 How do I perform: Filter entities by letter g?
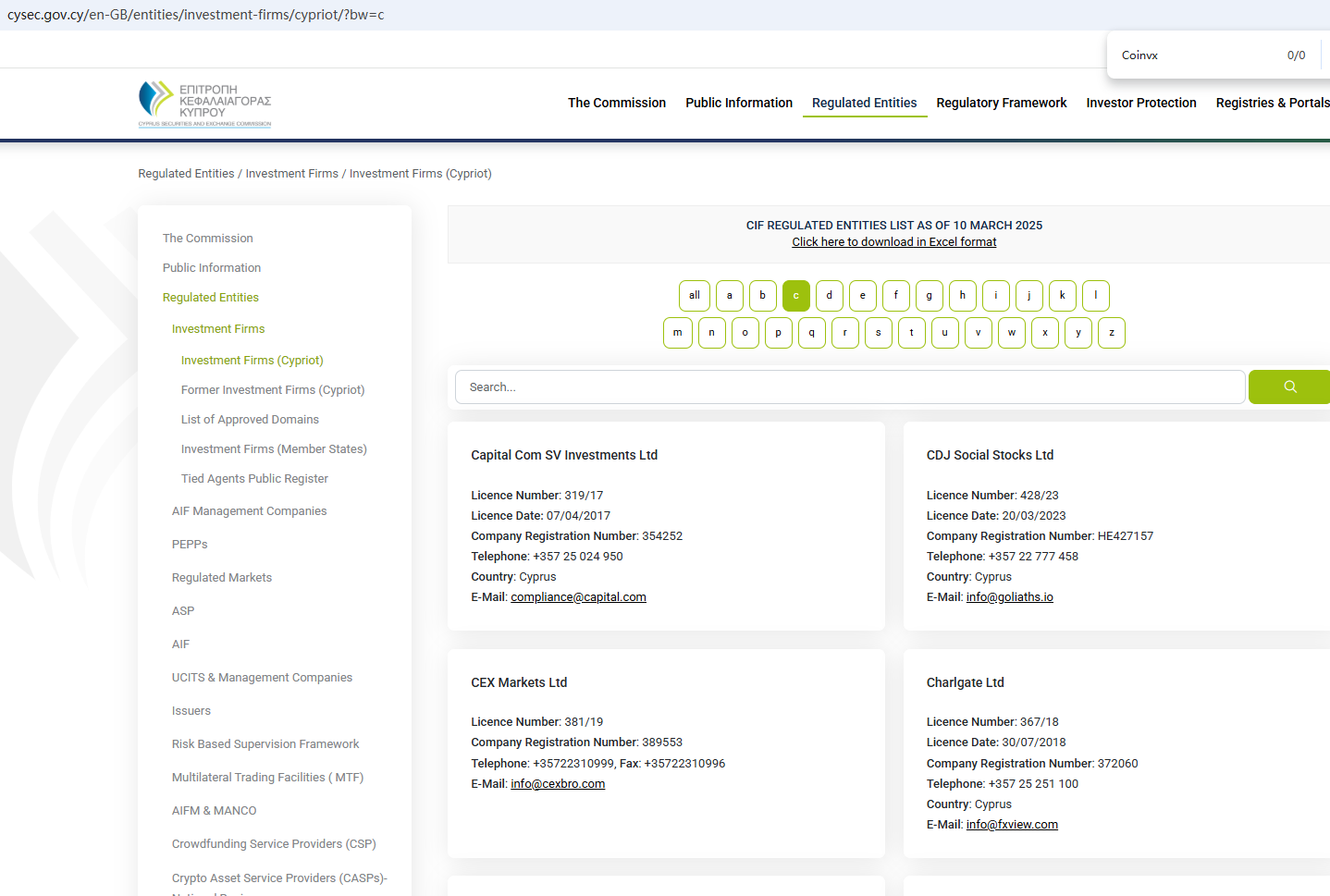point(930,296)
